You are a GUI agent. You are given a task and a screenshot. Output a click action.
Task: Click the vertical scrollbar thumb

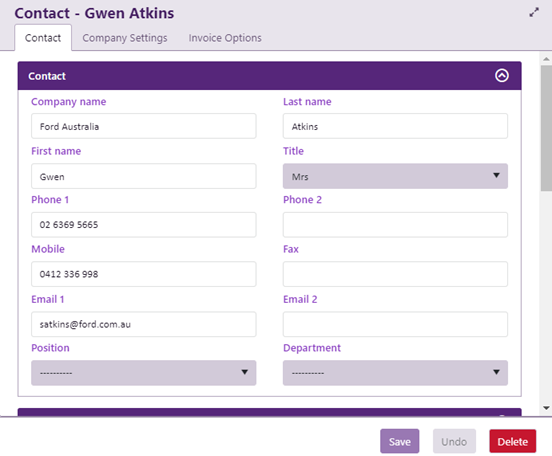pyautogui.click(x=546, y=128)
